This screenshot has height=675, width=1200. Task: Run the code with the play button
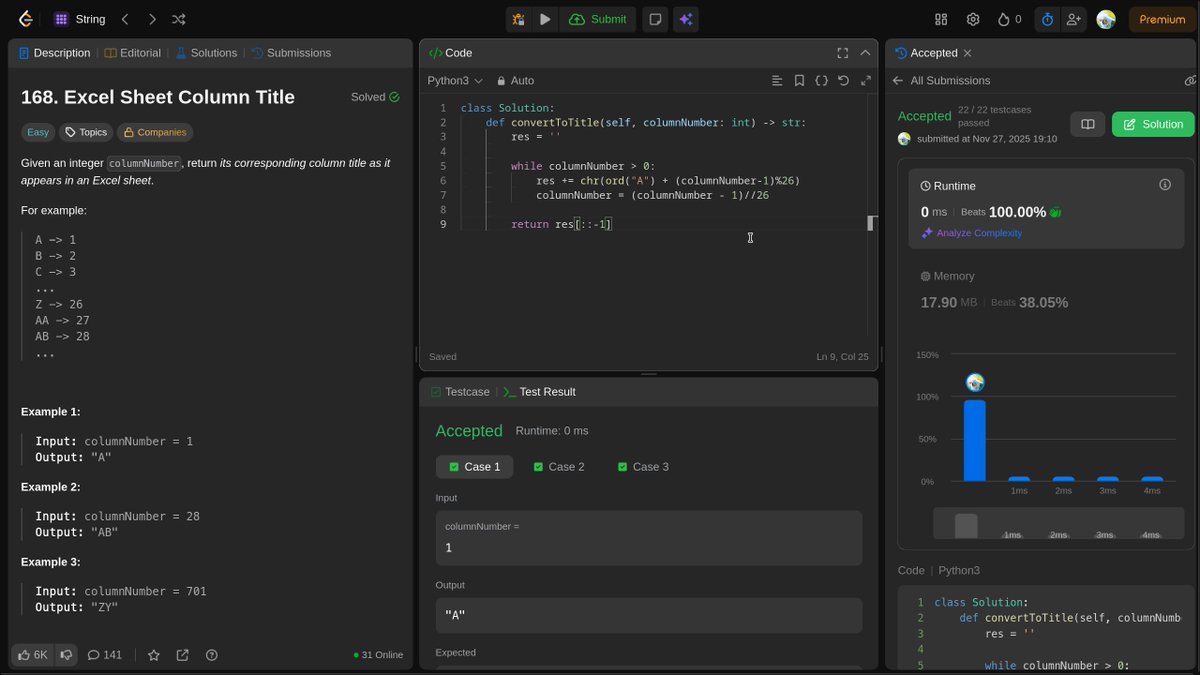coord(545,19)
